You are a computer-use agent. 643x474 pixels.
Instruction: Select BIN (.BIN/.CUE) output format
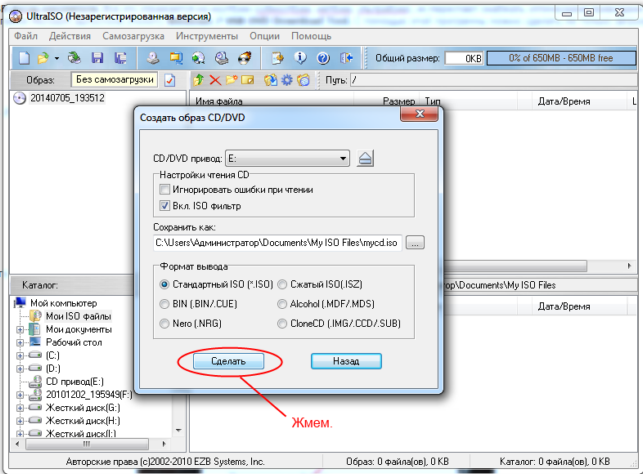tap(164, 304)
